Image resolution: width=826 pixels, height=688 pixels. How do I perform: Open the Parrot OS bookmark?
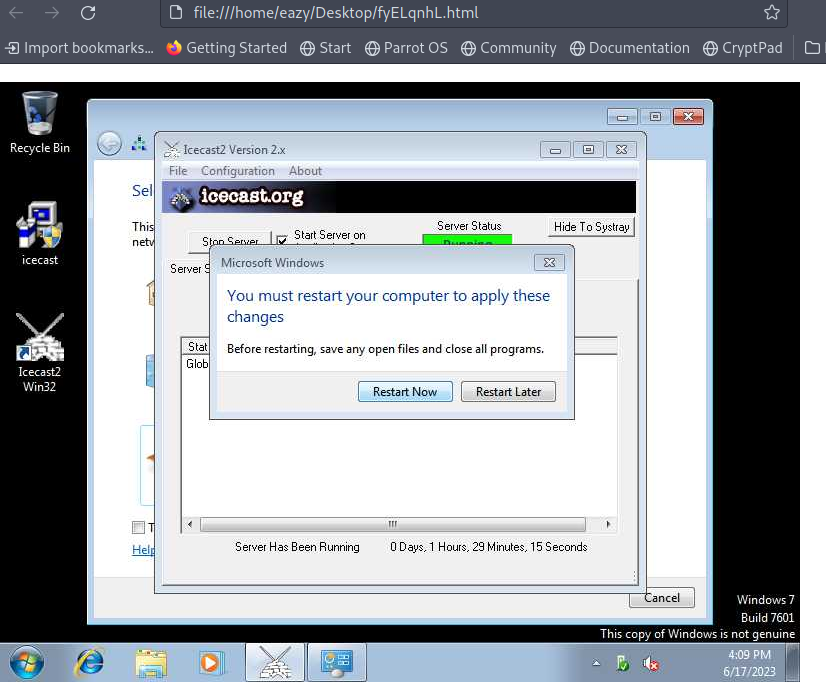coord(406,48)
